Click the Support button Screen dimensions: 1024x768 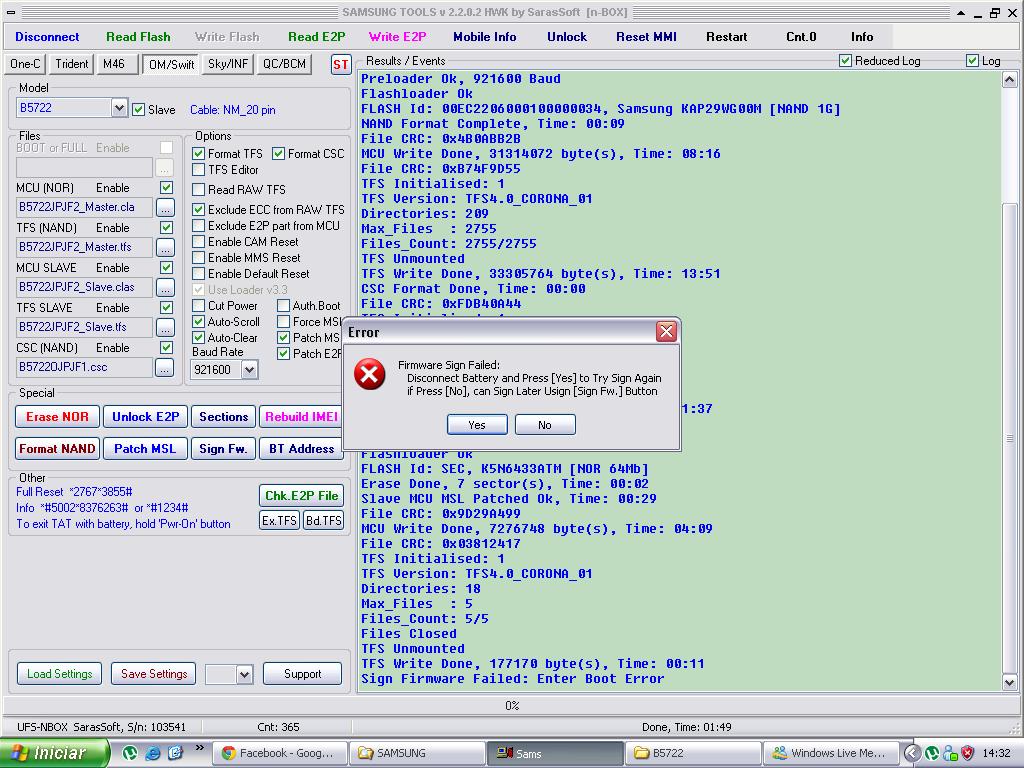[302, 674]
